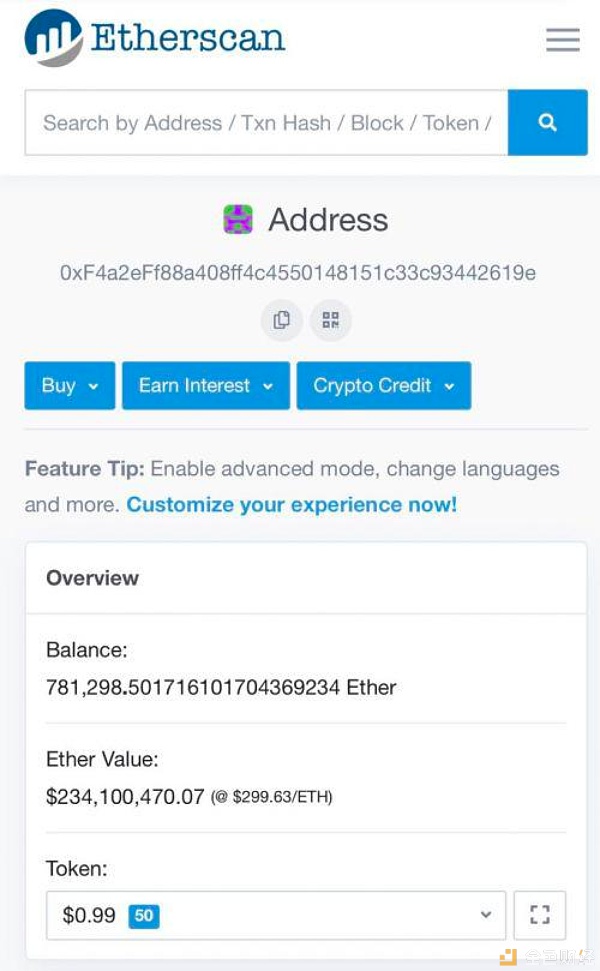Click the green purple address identicon
This screenshot has width=600, height=971.
pyautogui.click(x=238, y=220)
